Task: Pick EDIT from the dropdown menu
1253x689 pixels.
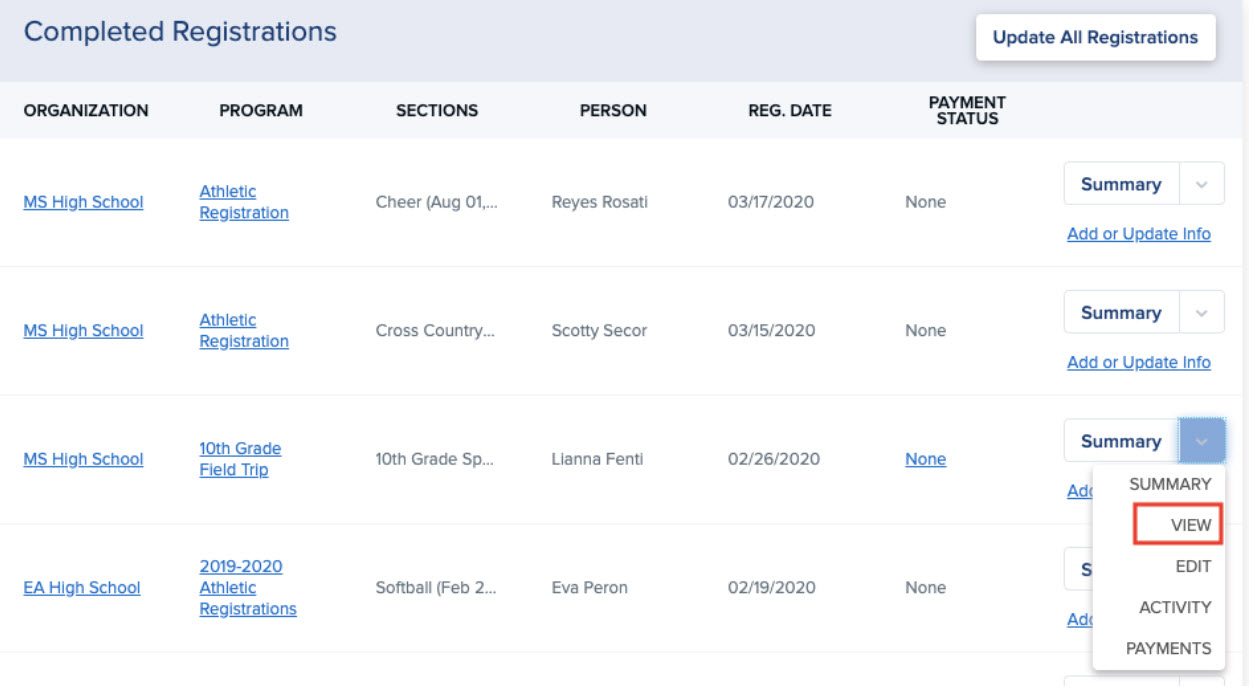Action: (x=1193, y=566)
